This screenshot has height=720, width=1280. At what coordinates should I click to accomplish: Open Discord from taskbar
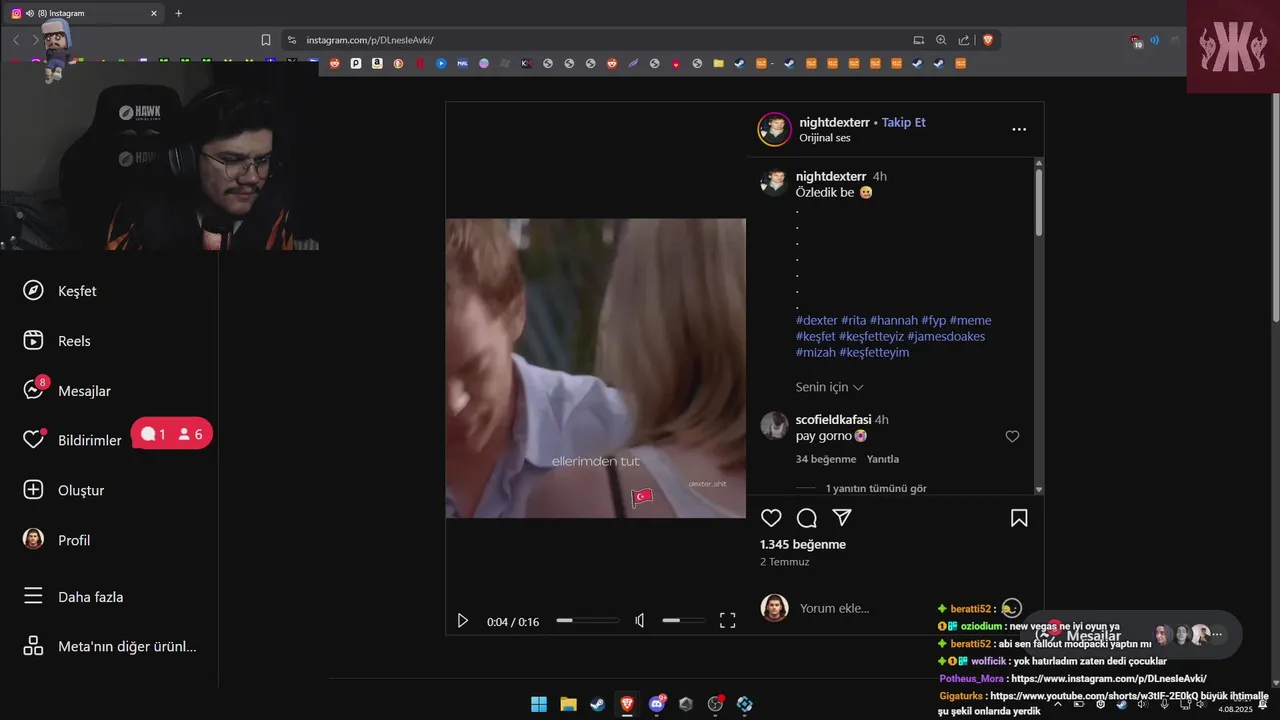point(657,704)
